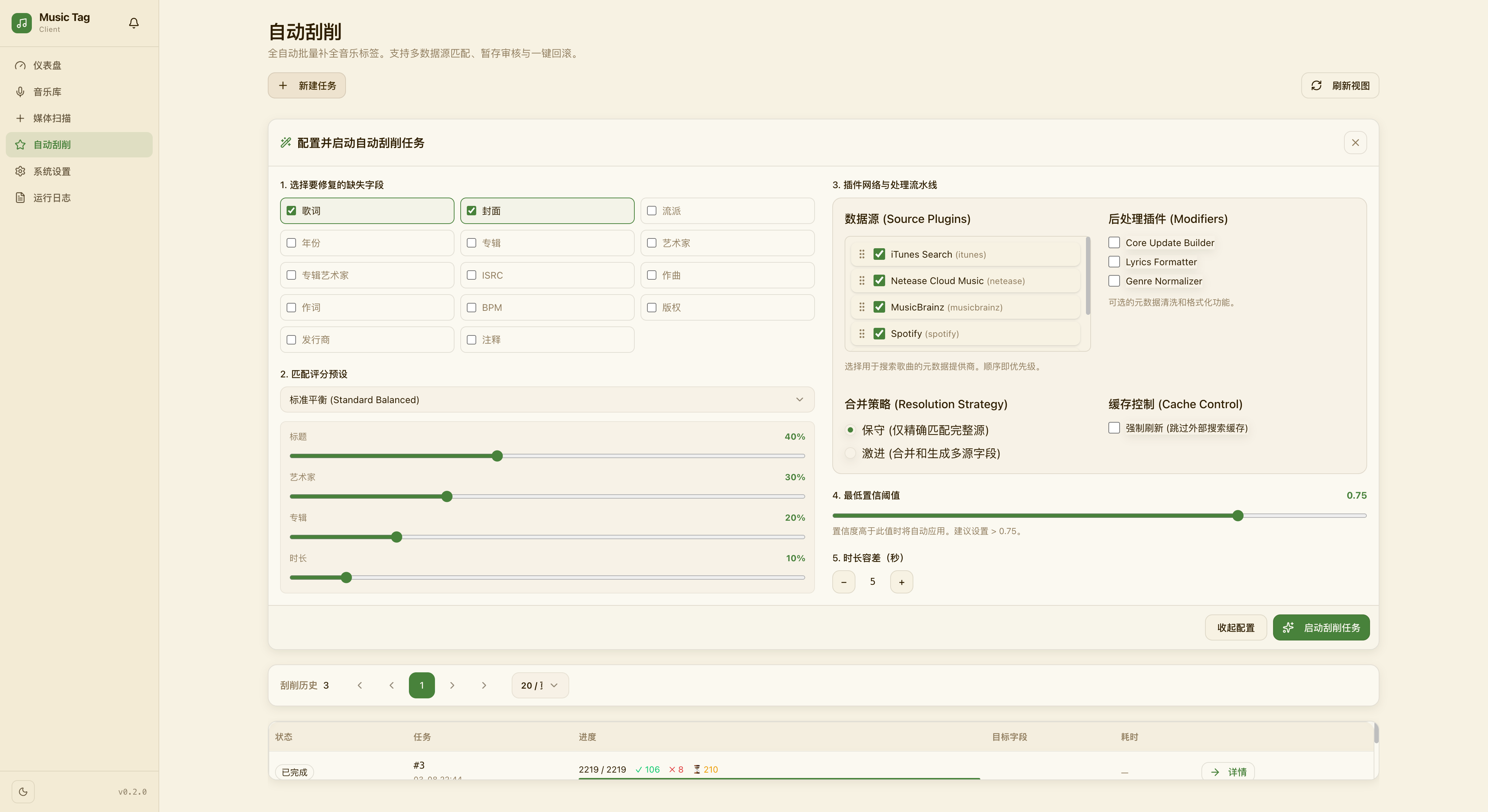Click drag handle beside iTunes Search
Screen dimensions: 1488x812
[862, 254]
